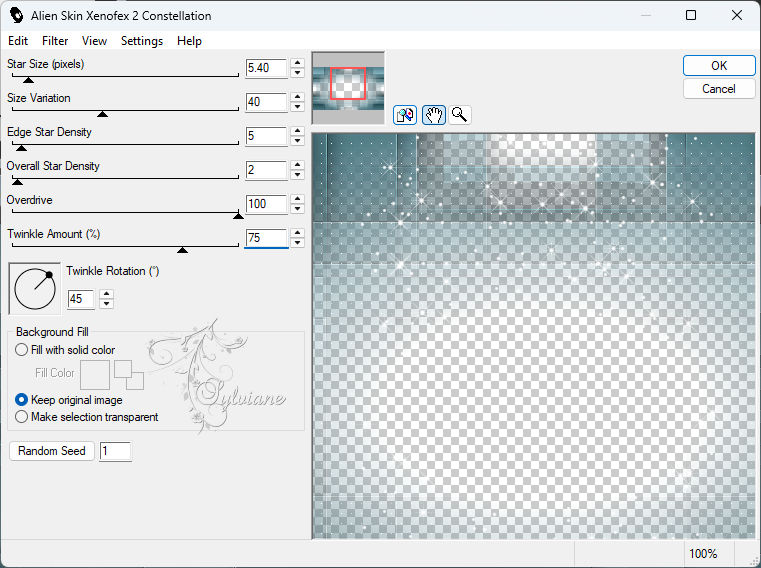Decrease Edge Star Density value
Viewport: 761px width, 568px height.
[298, 141]
